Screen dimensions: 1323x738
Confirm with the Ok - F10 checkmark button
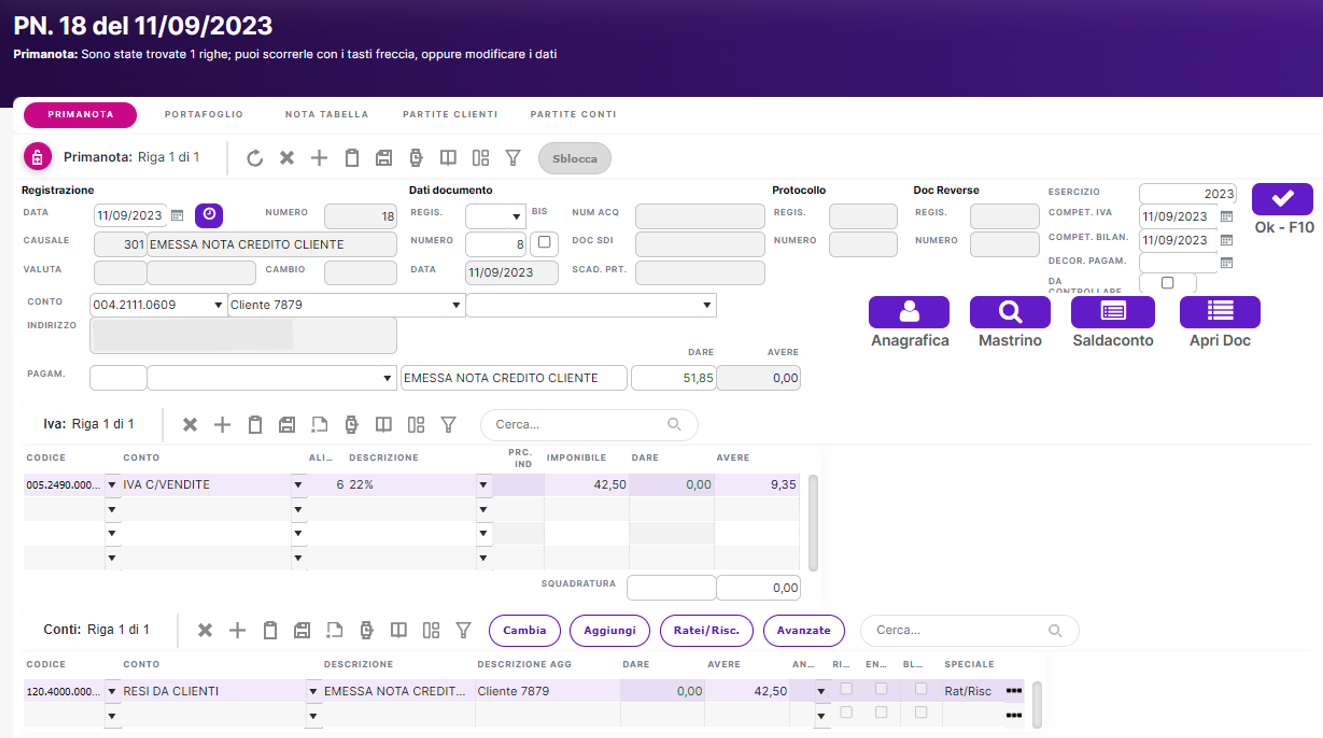tap(1283, 198)
